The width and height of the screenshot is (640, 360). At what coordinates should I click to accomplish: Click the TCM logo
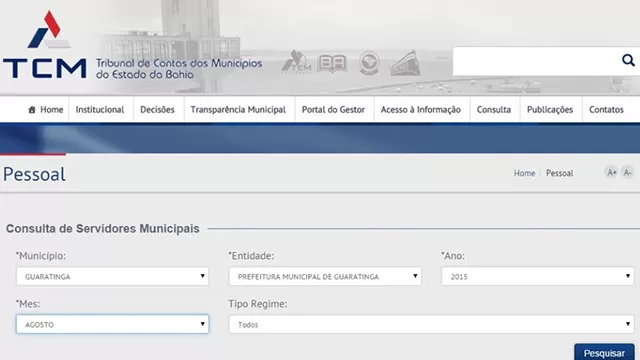click(x=44, y=44)
